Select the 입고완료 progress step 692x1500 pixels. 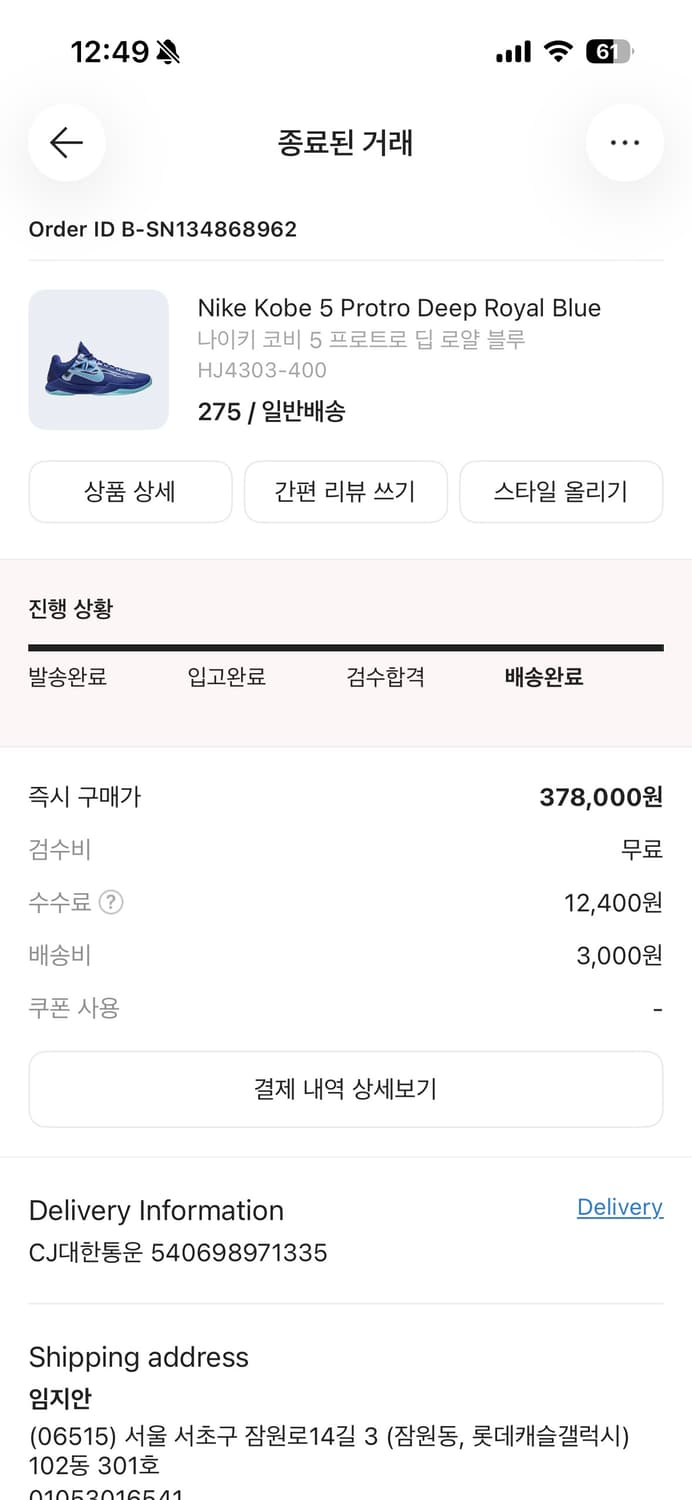tap(227, 677)
